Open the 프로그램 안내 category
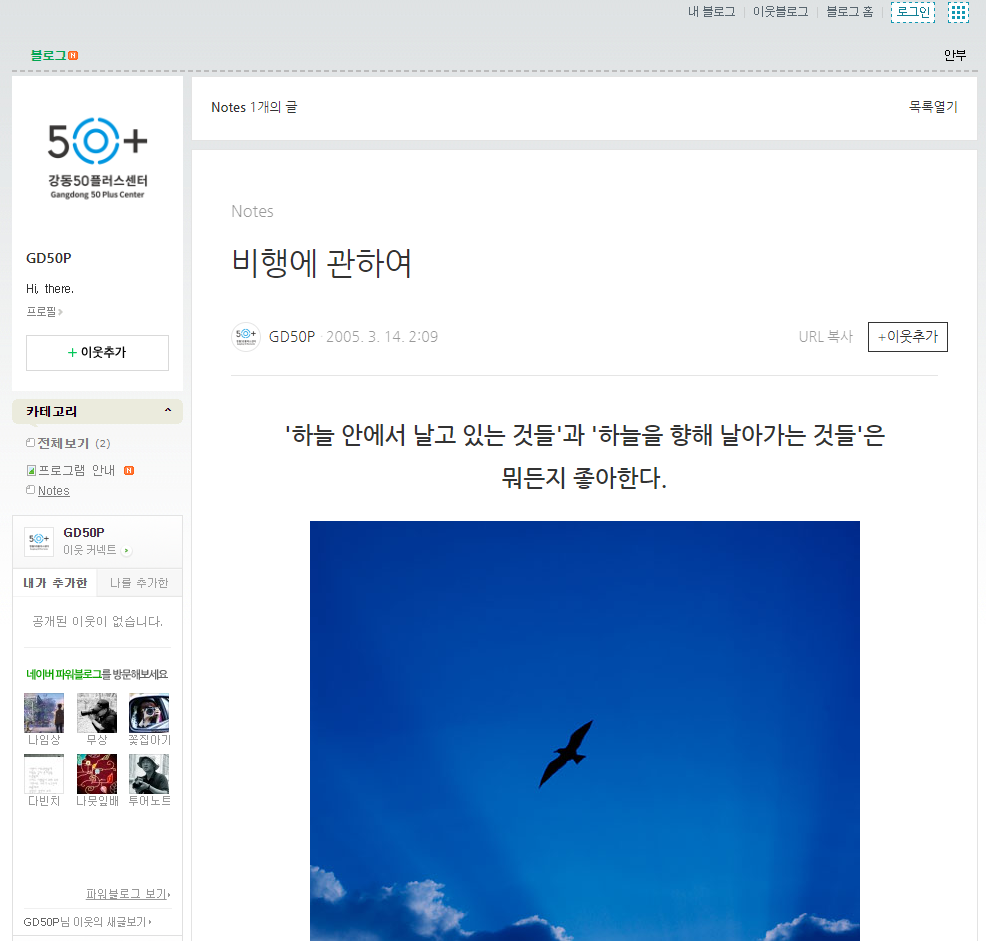Screen dimensions: 986x941 pos(77,470)
